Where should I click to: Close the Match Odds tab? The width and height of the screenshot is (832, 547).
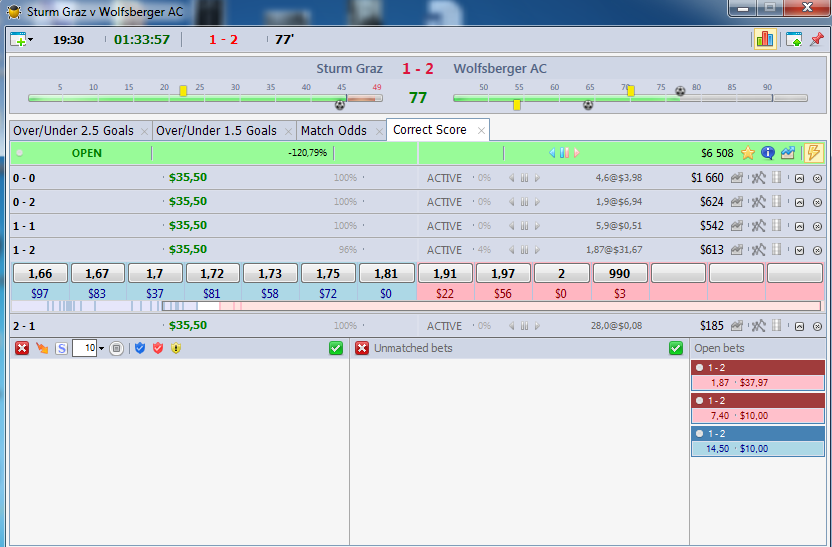coord(379,131)
